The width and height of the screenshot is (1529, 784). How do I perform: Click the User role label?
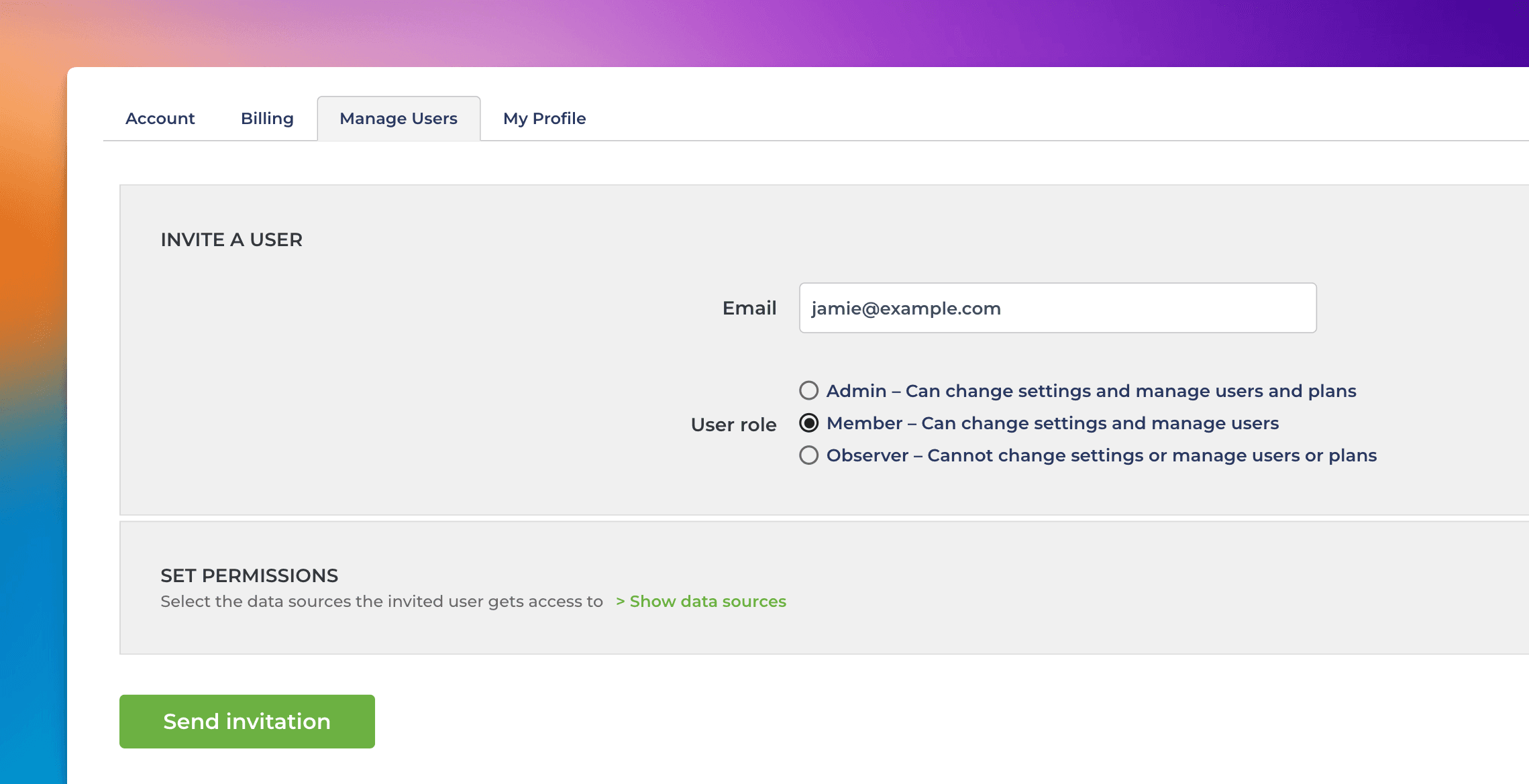733,425
